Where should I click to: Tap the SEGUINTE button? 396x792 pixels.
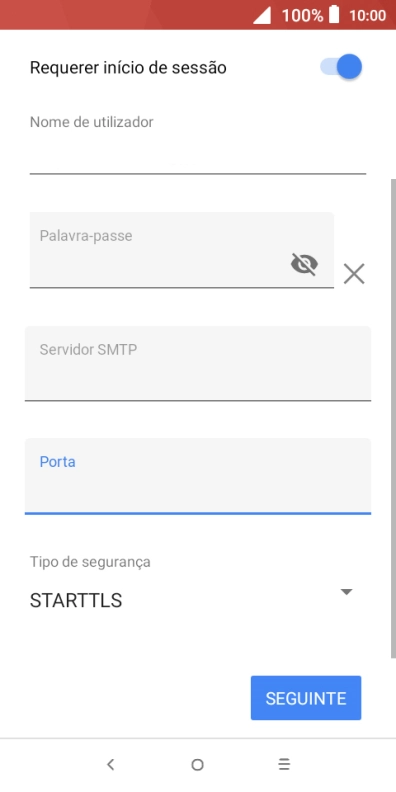click(x=306, y=698)
